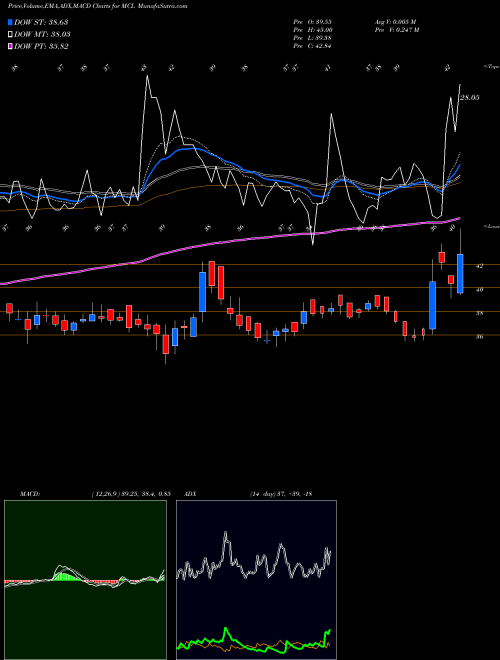The width and height of the screenshot is (500, 660).
Task: Click the white DOW MT legend swatch
Action: (x=10, y=35)
